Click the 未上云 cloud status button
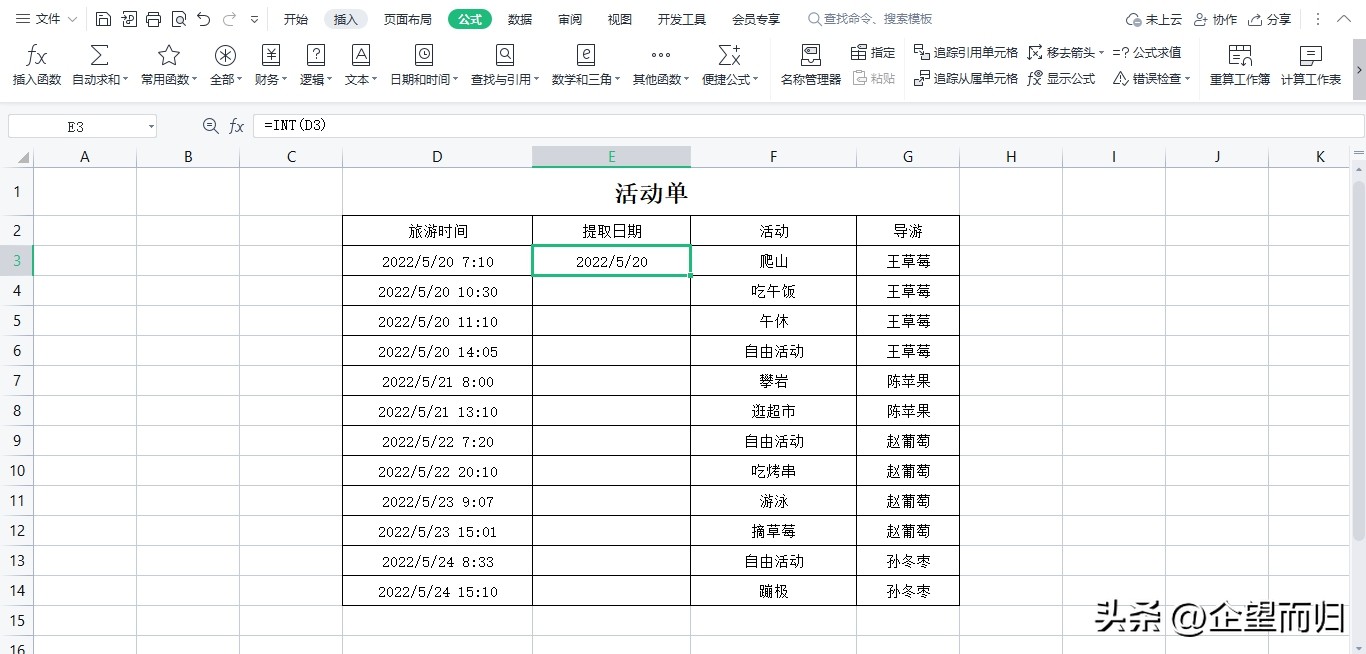The image size is (1366, 654). 1153,19
